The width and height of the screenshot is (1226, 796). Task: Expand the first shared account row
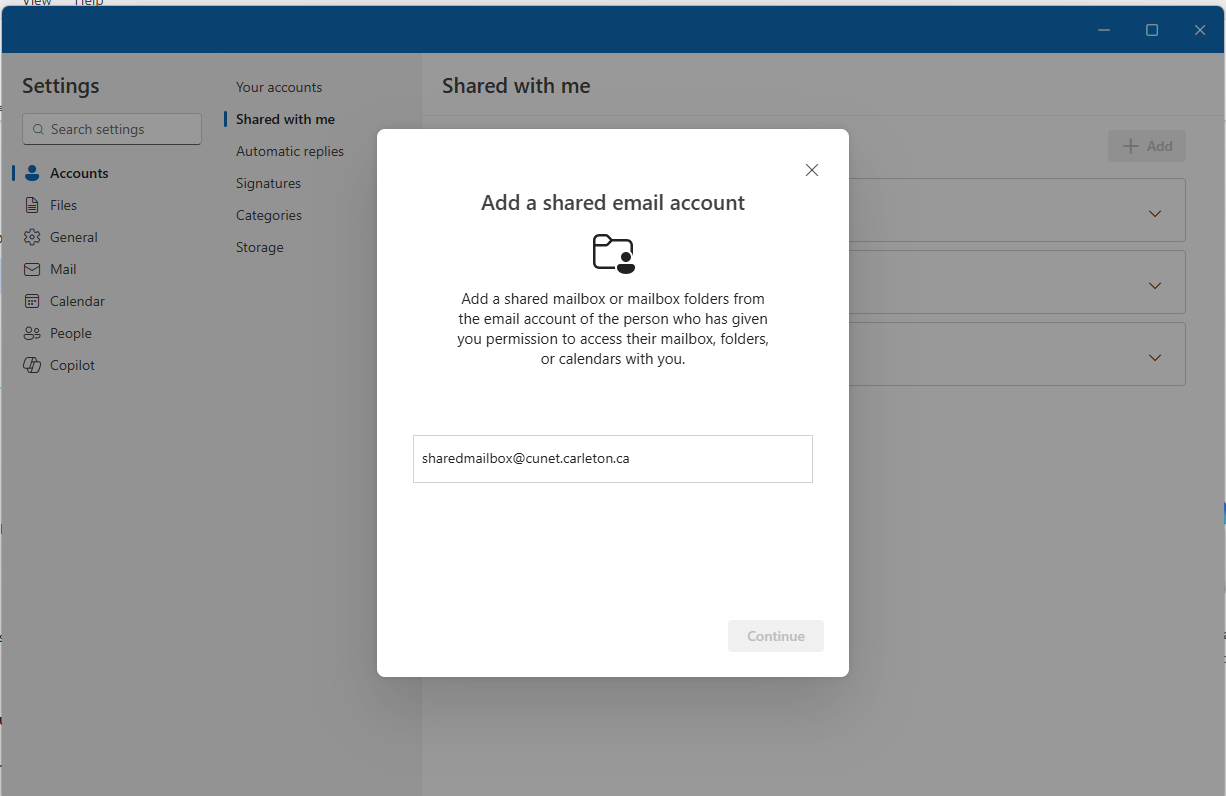pyautogui.click(x=1155, y=214)
